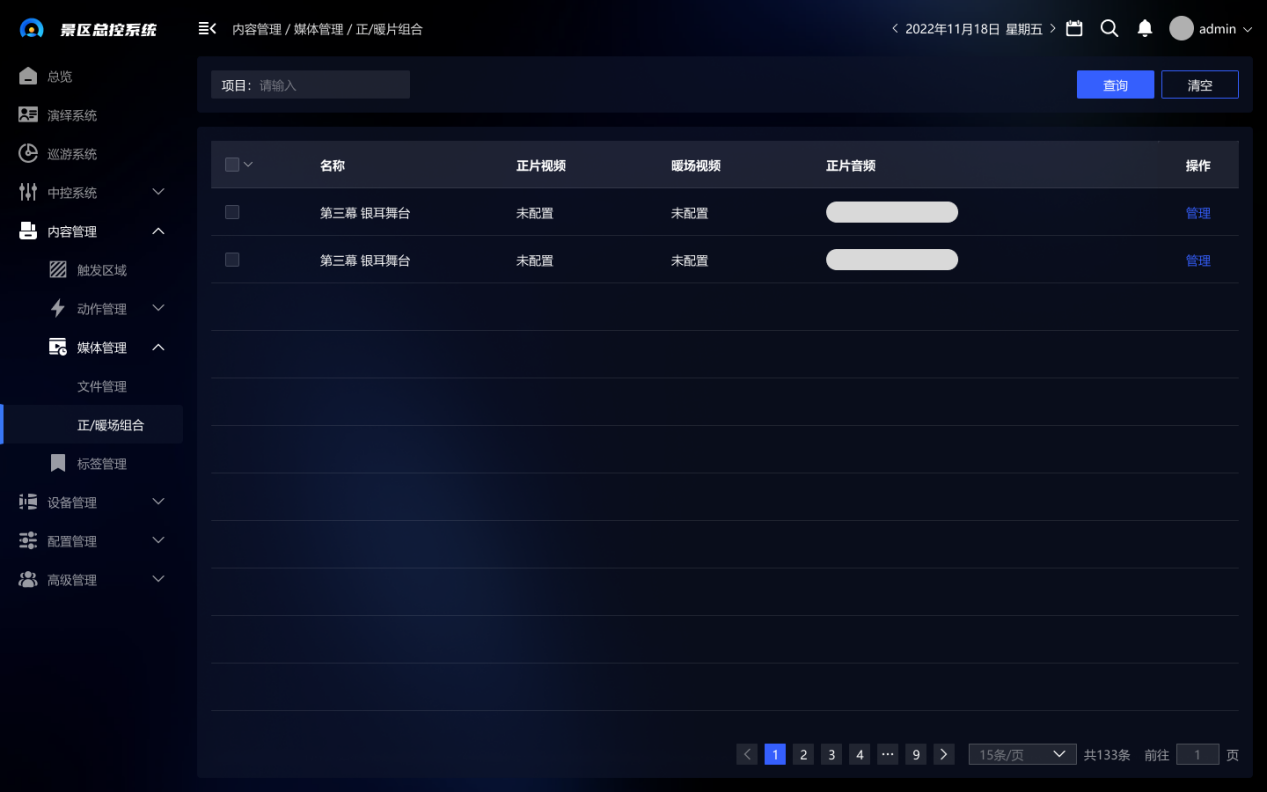Open 触发区域 from sidebar

click(x=101, y=270)
